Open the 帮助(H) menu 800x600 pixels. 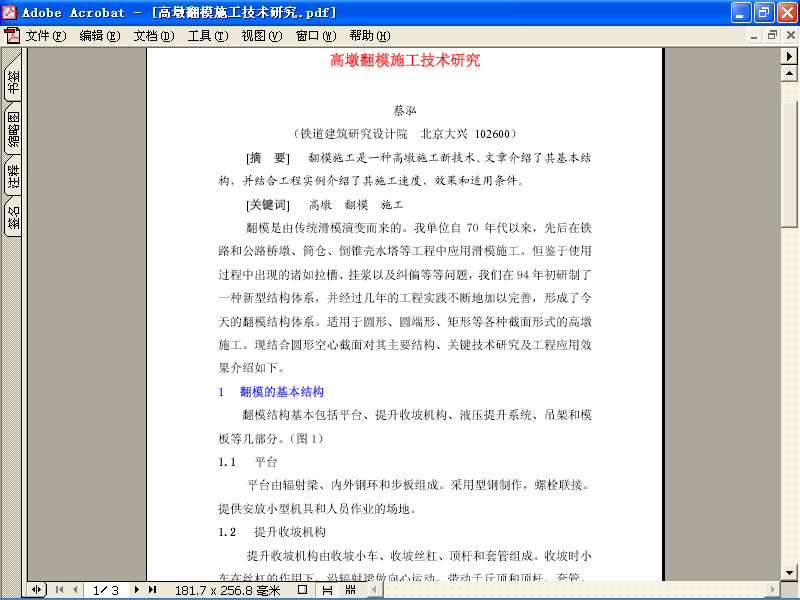coord(370,36)
